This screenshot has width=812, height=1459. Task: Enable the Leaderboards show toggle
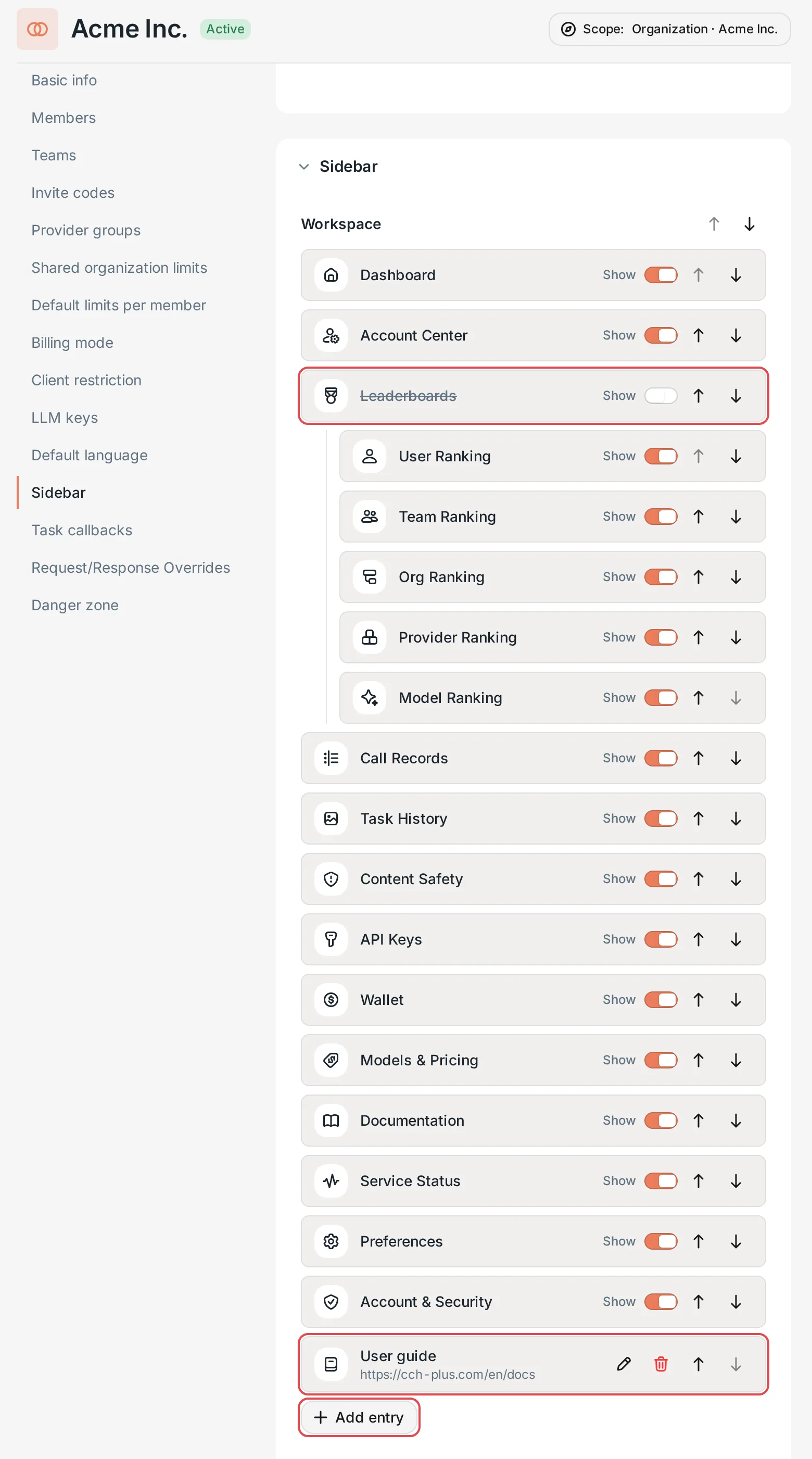point(661,395)
